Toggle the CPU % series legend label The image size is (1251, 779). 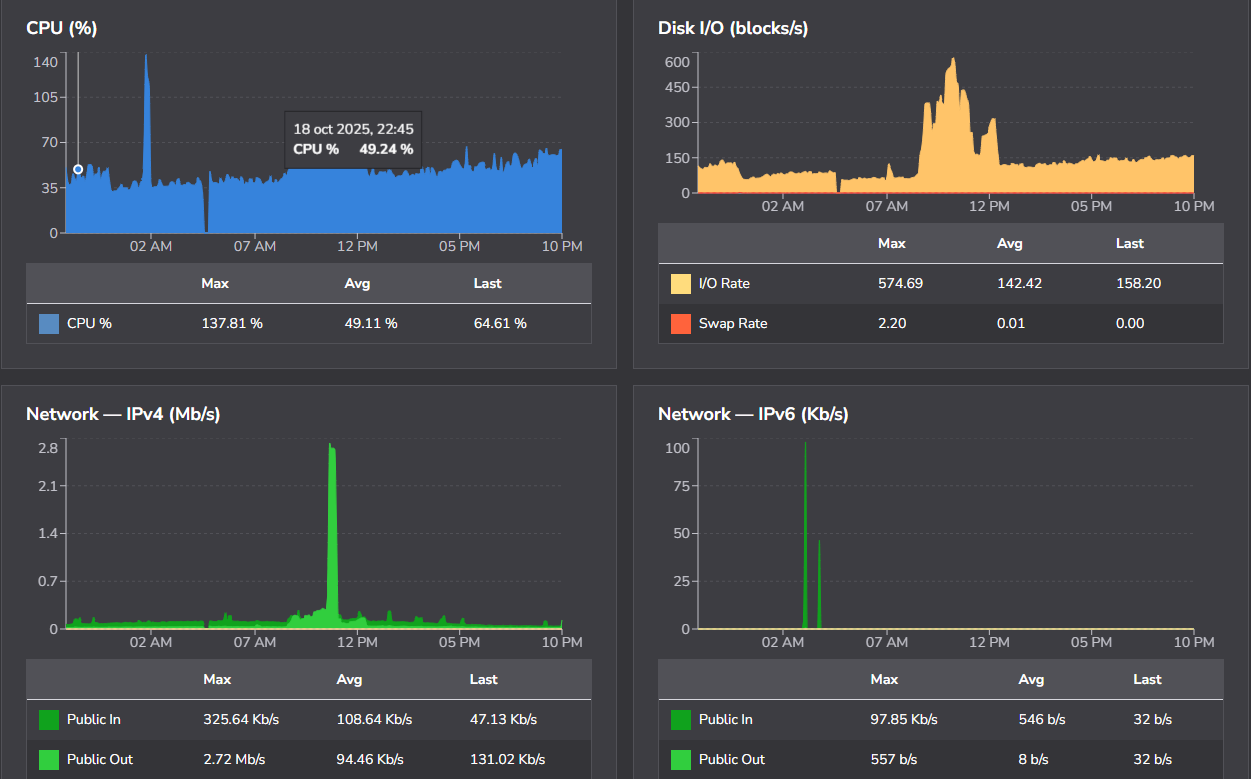tap(89, 324)
